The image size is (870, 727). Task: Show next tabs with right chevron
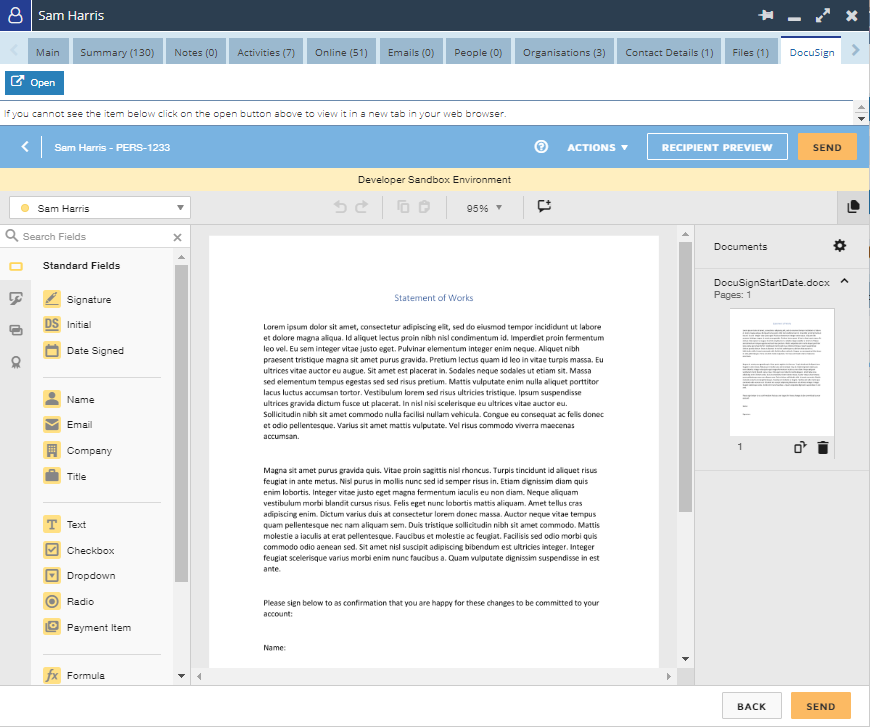coord(856,51)
